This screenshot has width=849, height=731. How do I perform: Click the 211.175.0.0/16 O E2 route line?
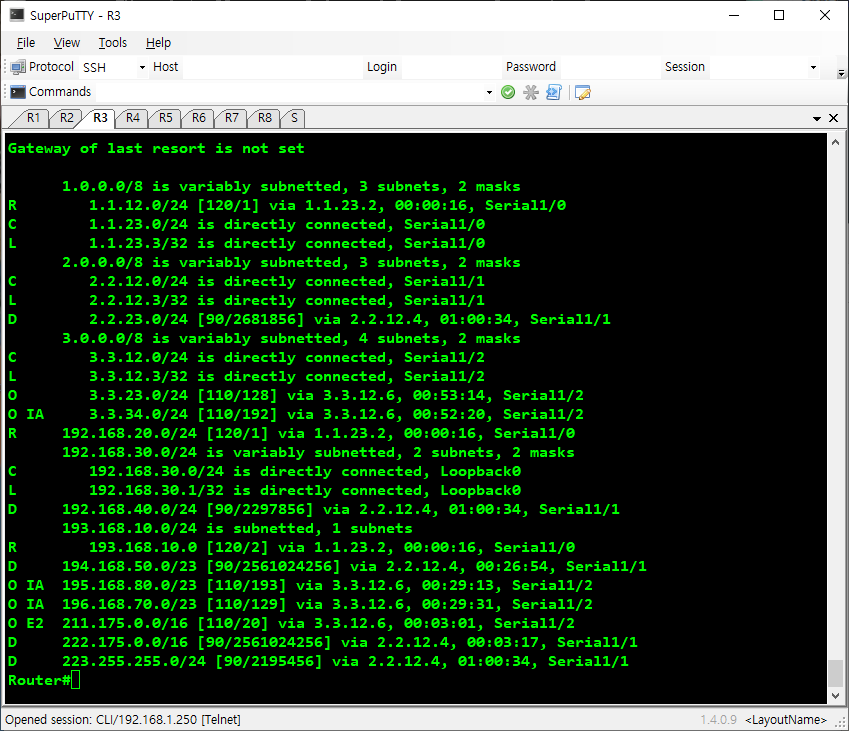point(291,623)
